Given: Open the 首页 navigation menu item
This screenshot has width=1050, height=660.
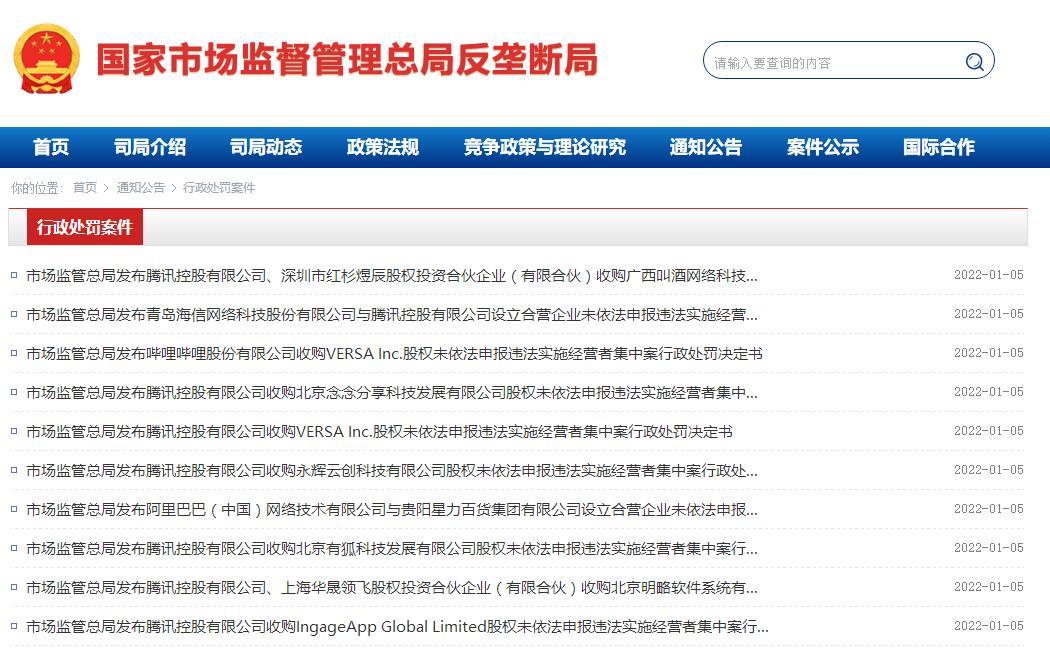Looking at the screenshot, I should [x=51, y=147].
